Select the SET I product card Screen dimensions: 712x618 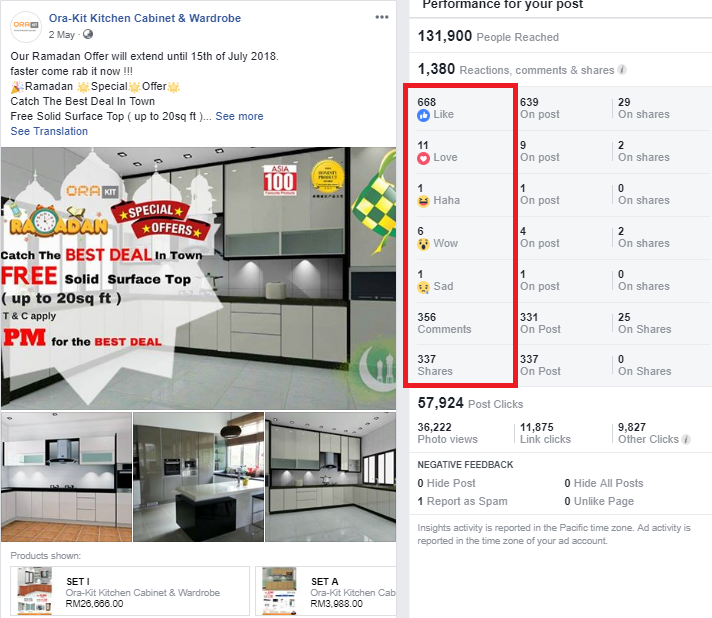click(x=130, y=591)
